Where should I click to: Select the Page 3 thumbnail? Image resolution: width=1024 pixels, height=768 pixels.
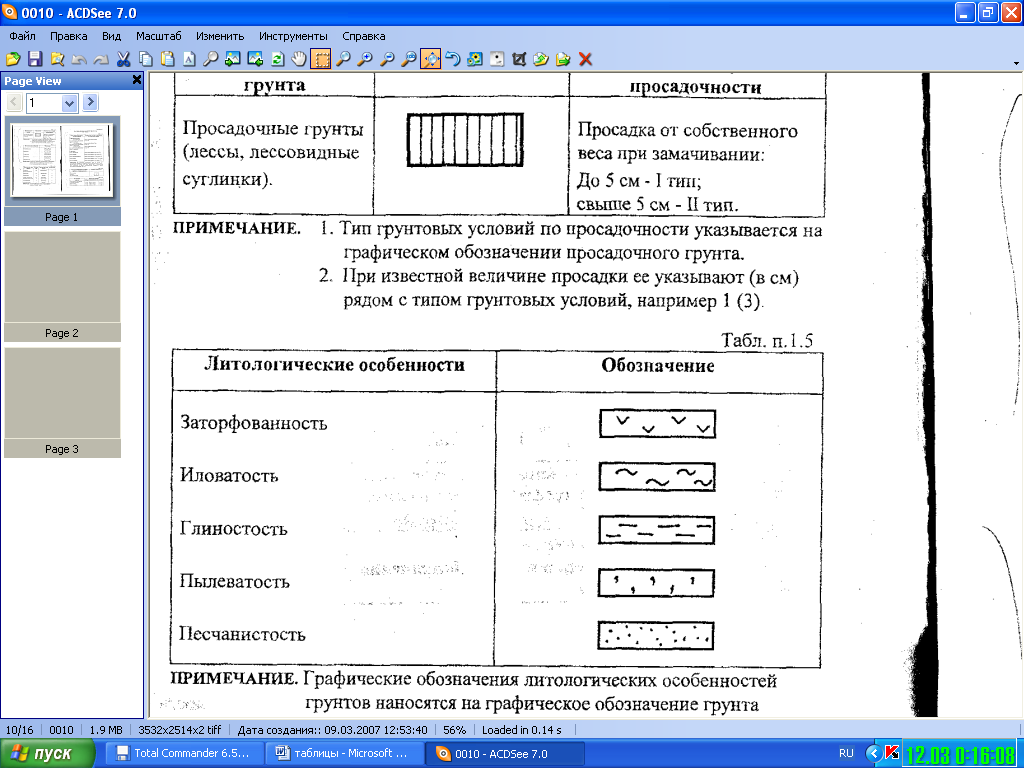(62, 403)
